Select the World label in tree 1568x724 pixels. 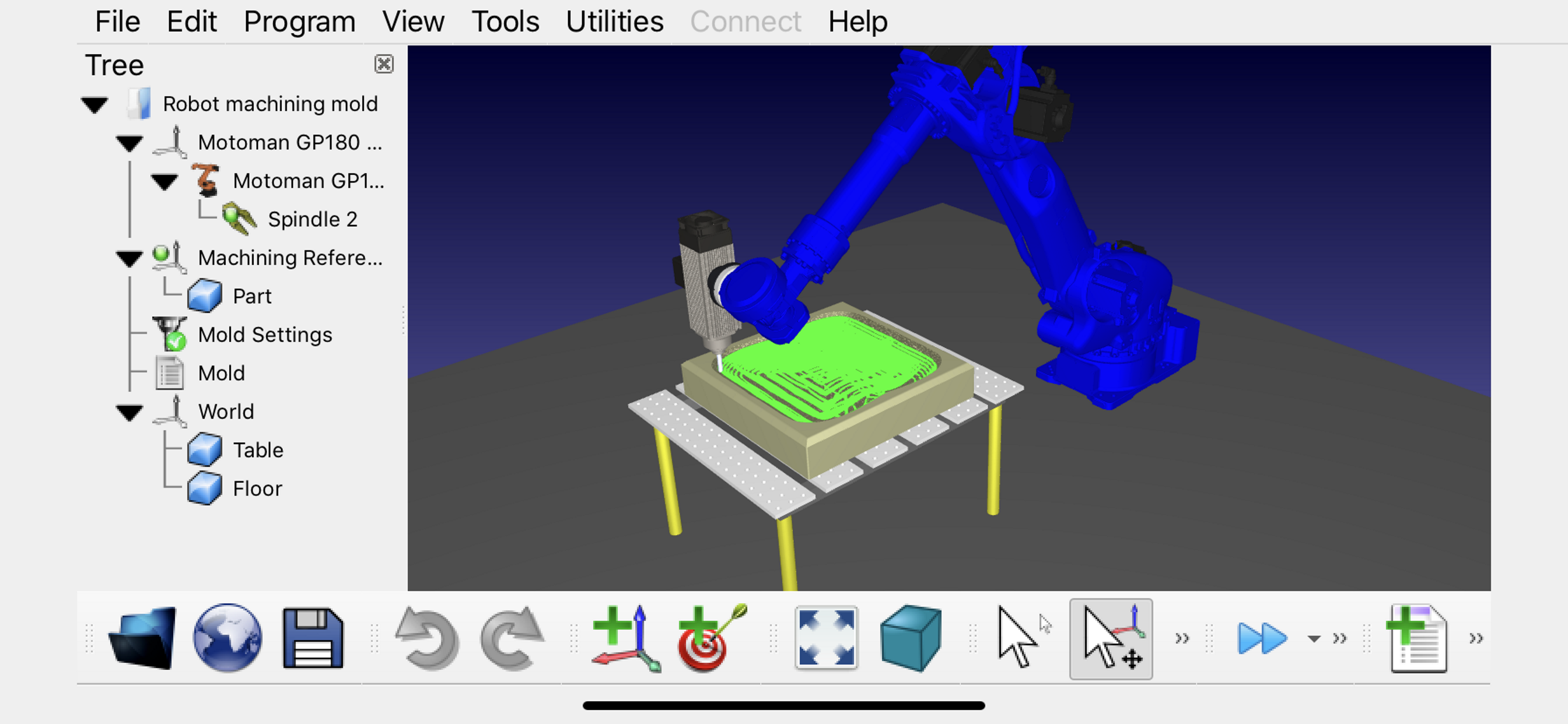tap(226, 412)
